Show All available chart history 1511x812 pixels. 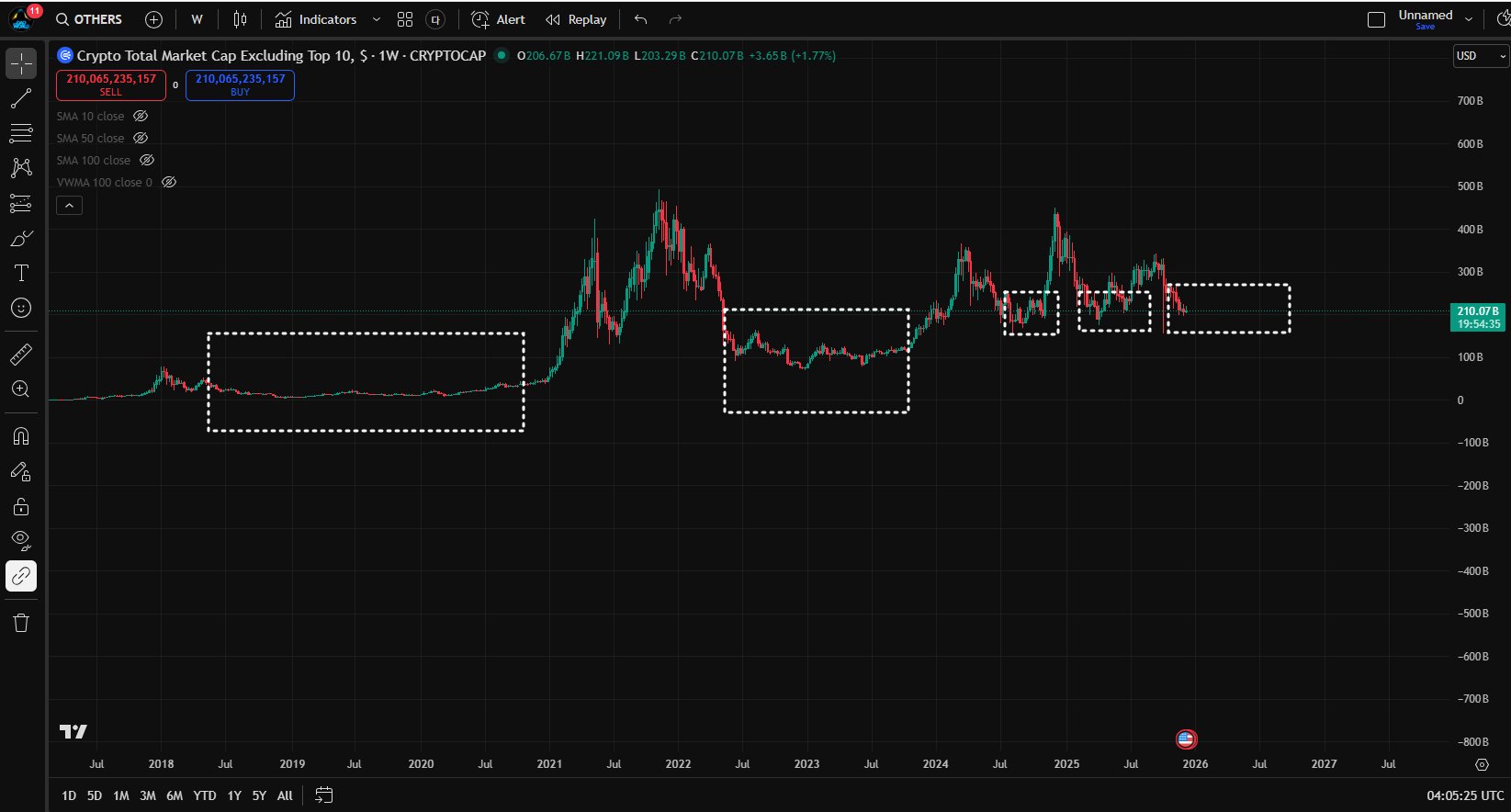point(285,795)
